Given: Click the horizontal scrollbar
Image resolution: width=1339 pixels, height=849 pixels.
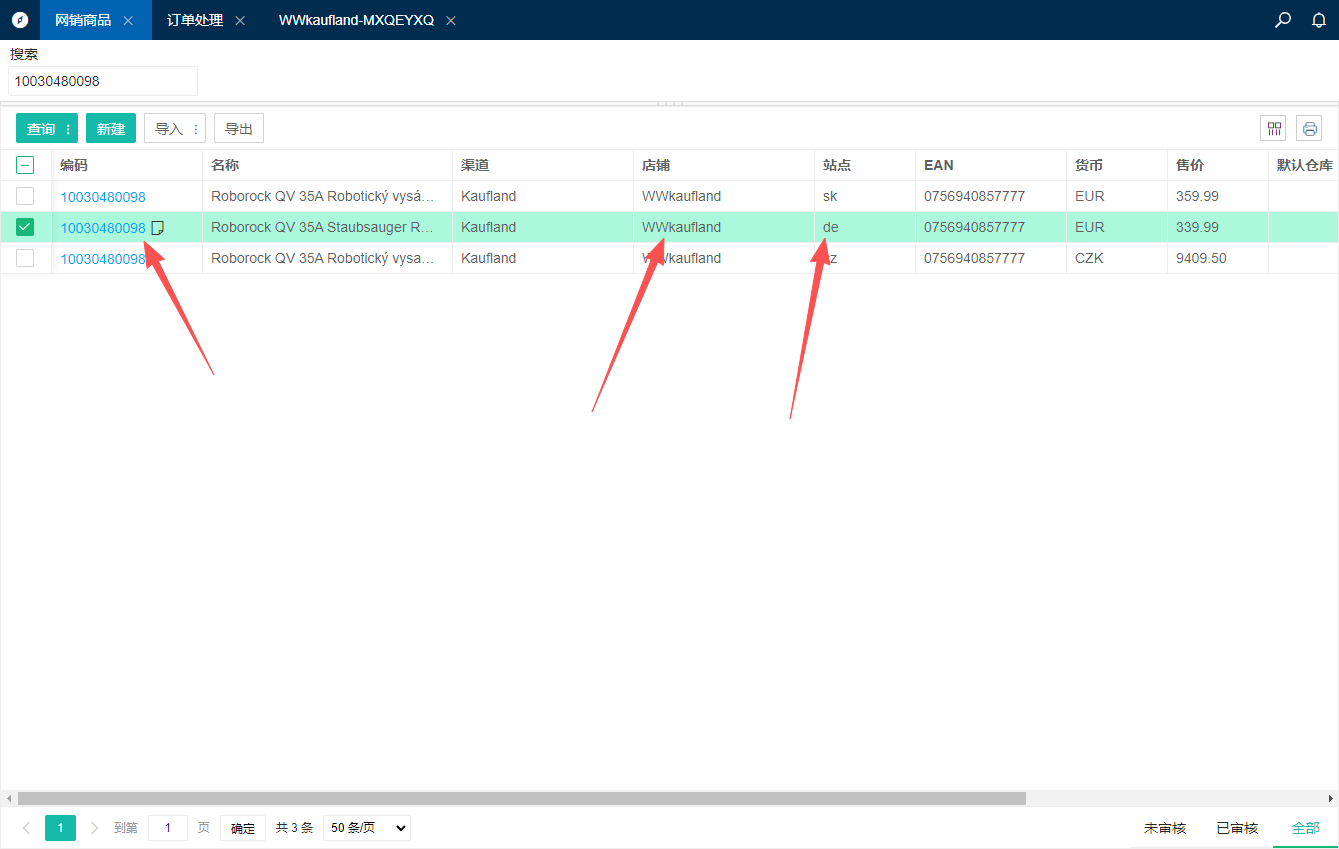Looking at the screenshot, I should (520, 798).
